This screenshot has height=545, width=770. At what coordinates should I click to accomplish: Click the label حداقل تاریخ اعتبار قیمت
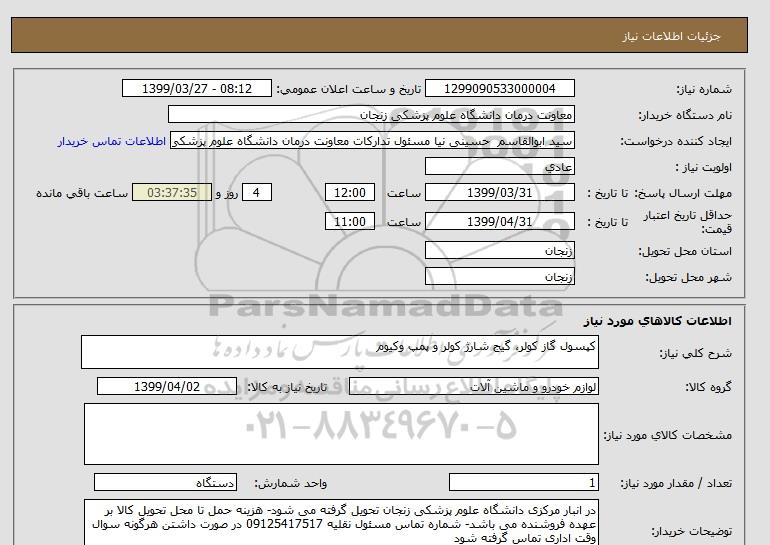click(688, 222)
